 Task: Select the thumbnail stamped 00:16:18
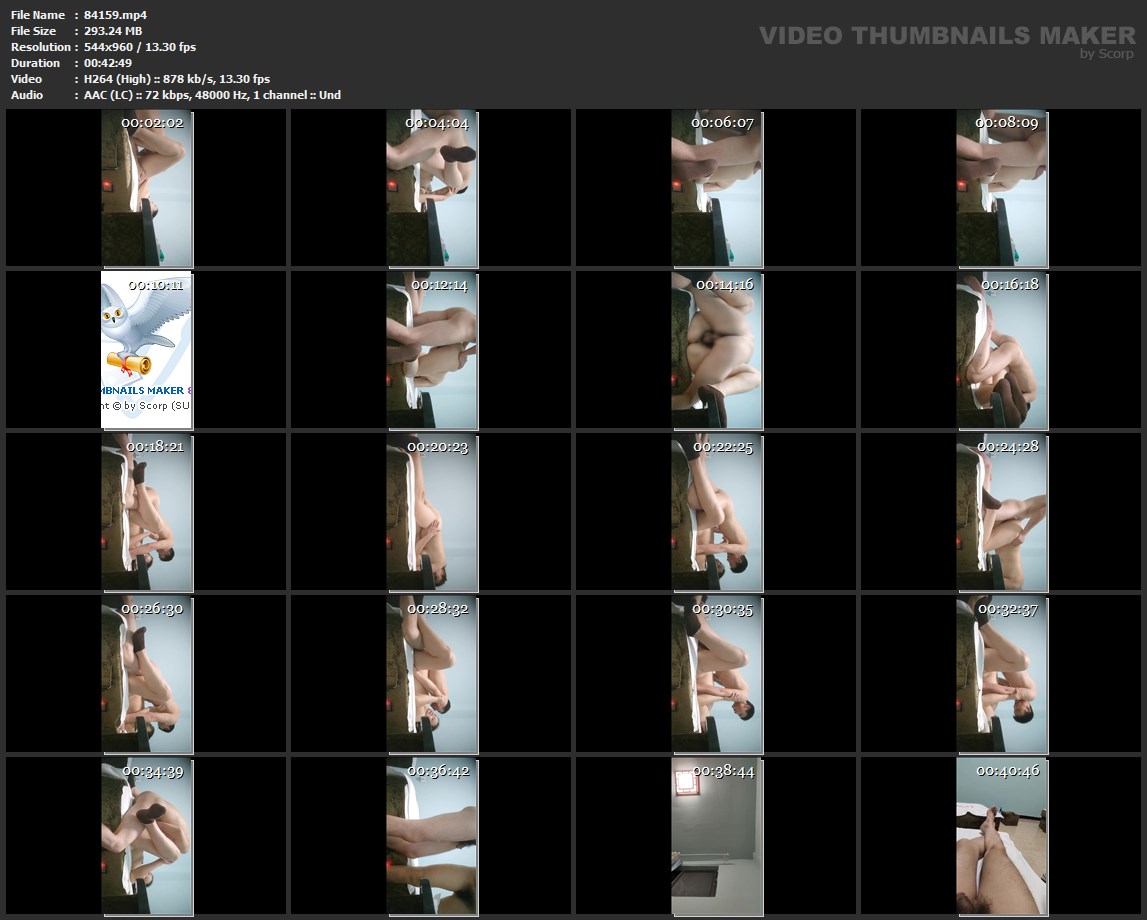tap(1002, 350)
